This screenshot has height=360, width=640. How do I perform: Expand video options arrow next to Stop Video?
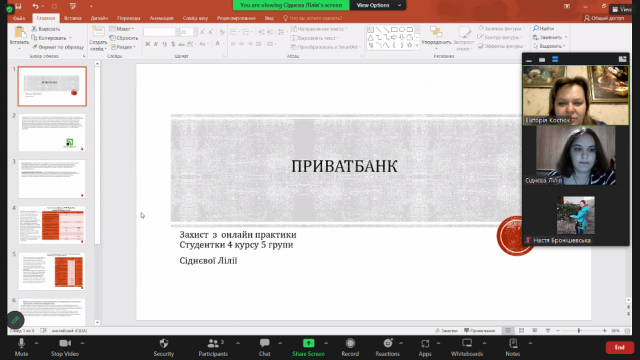(82, 343)
